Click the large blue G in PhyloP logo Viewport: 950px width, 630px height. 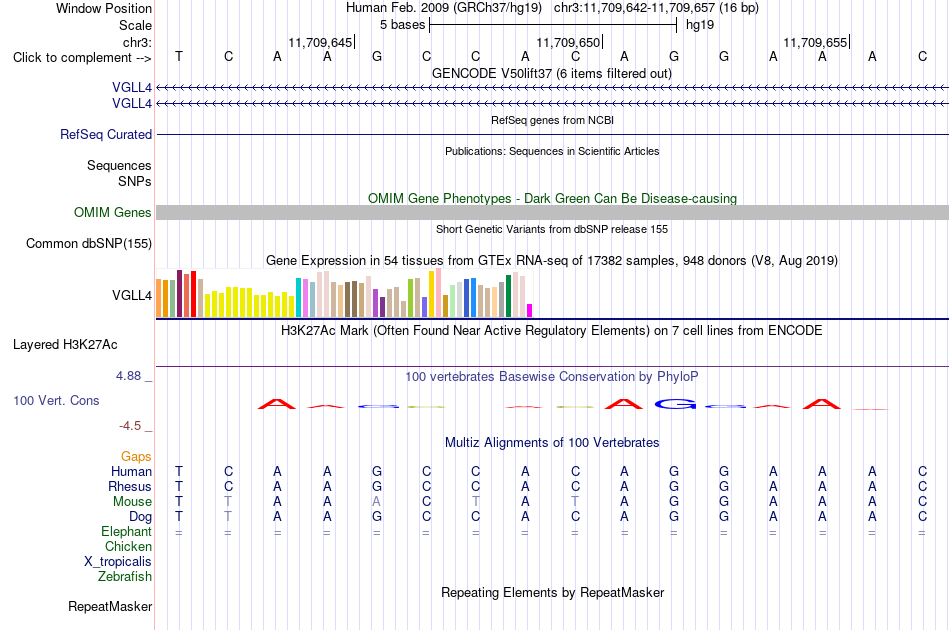674,403
